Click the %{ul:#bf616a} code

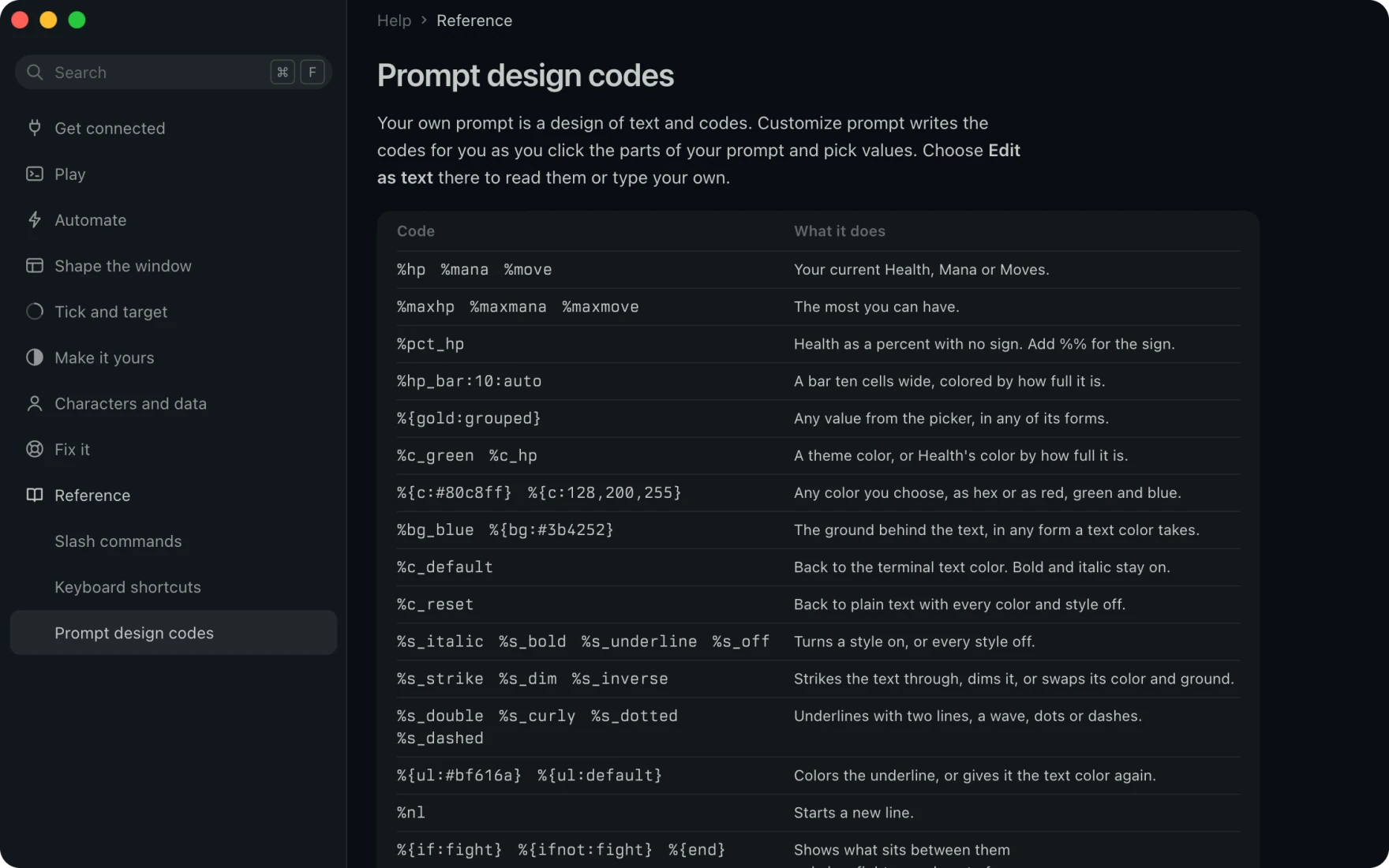pos(459,775)
